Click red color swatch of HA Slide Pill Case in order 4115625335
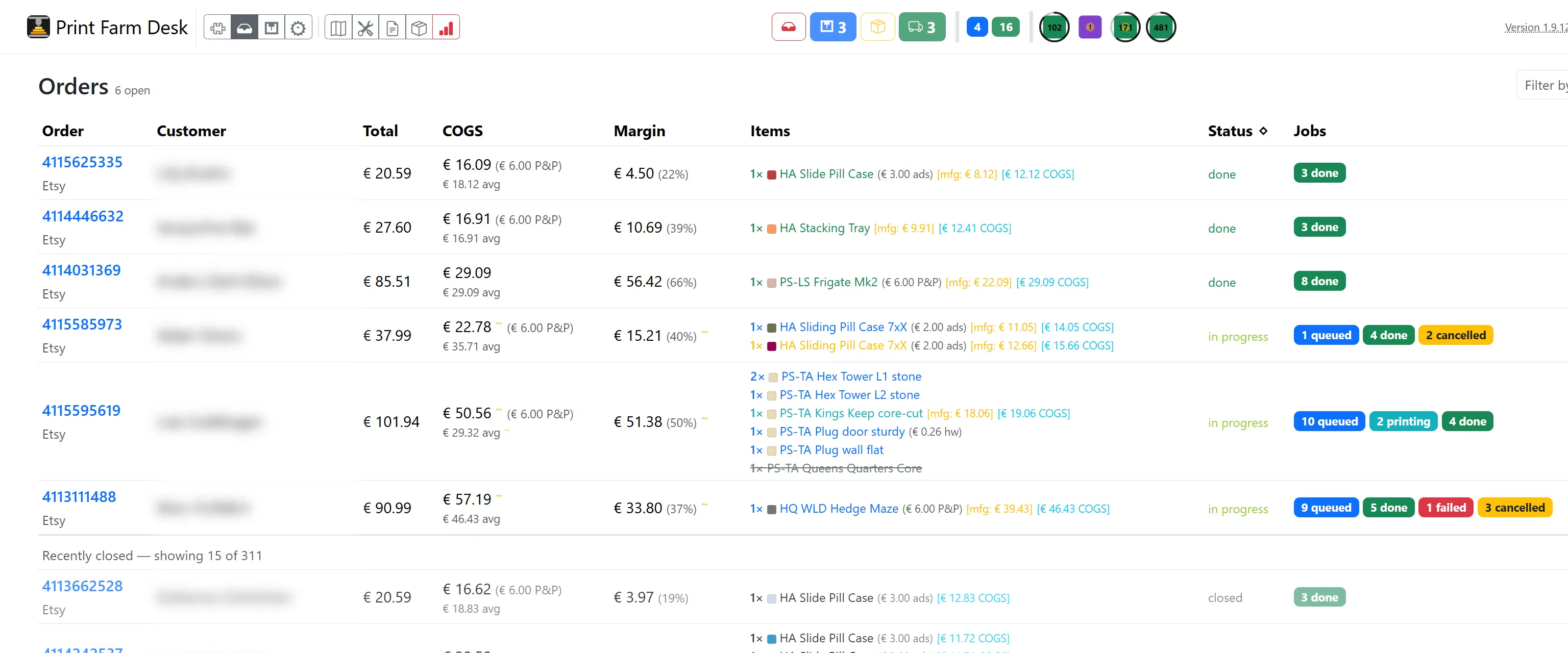Viewport: 1568px width, 653px height. point(771,174)
